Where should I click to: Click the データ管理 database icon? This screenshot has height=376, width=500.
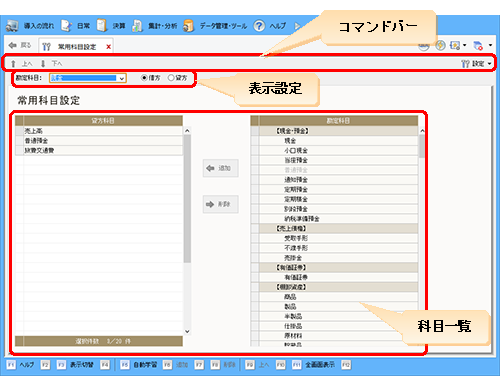pos(188,26)
